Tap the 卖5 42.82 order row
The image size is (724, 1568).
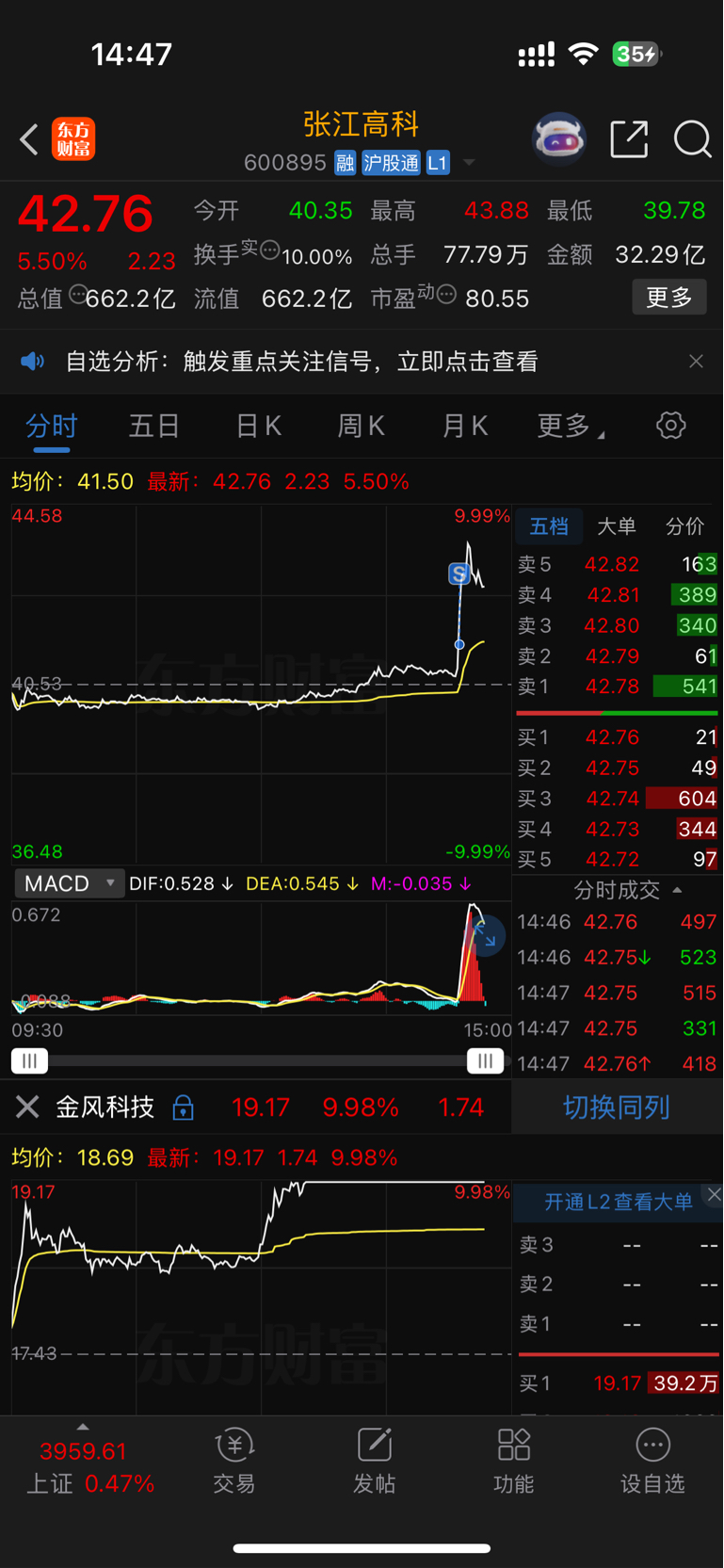pos(618,564)
